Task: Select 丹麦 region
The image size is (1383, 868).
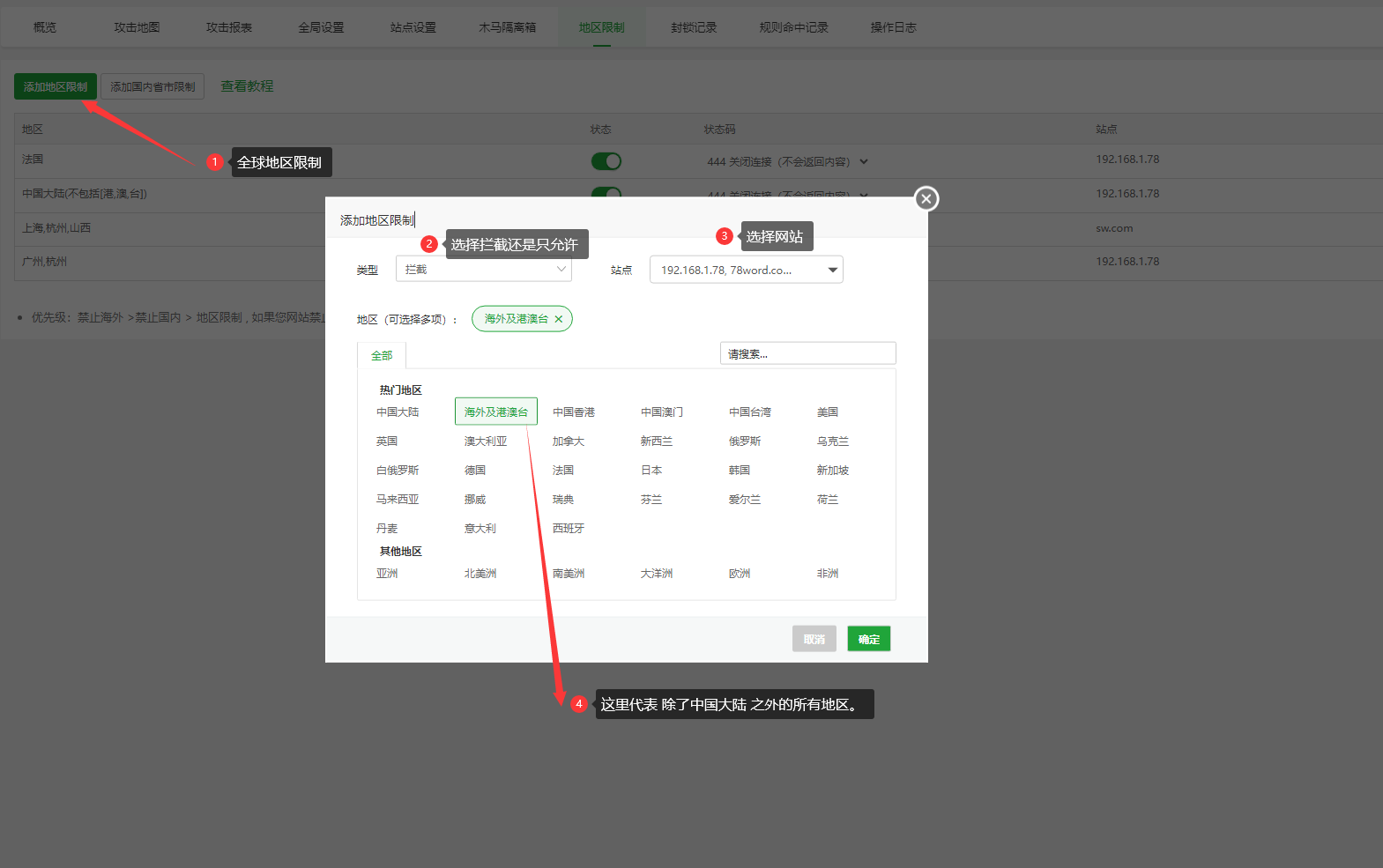Action: coord(387,529)
